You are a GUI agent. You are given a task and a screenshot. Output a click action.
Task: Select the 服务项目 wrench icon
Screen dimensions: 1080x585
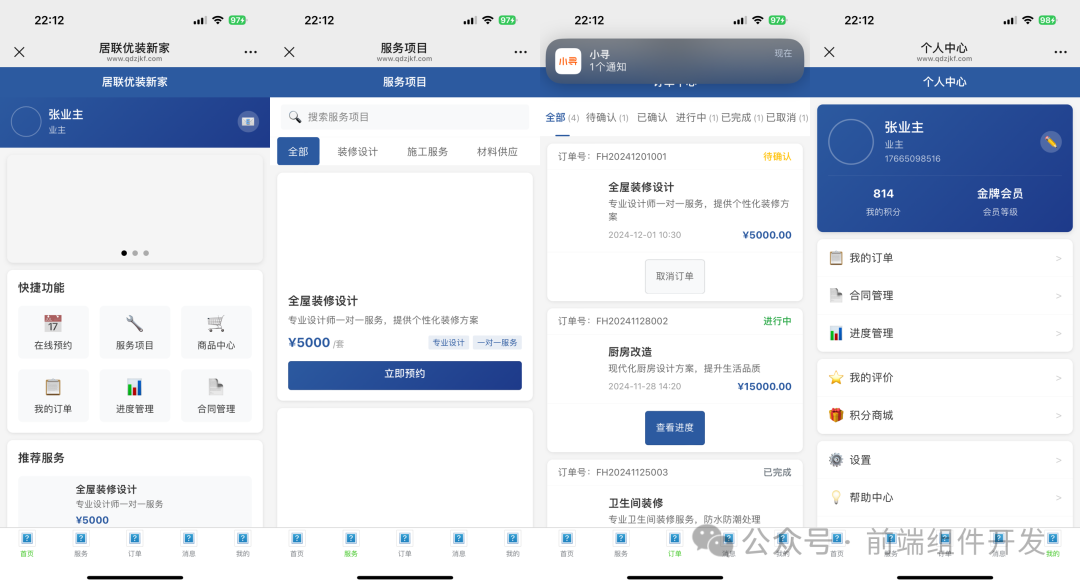[135, 324]
